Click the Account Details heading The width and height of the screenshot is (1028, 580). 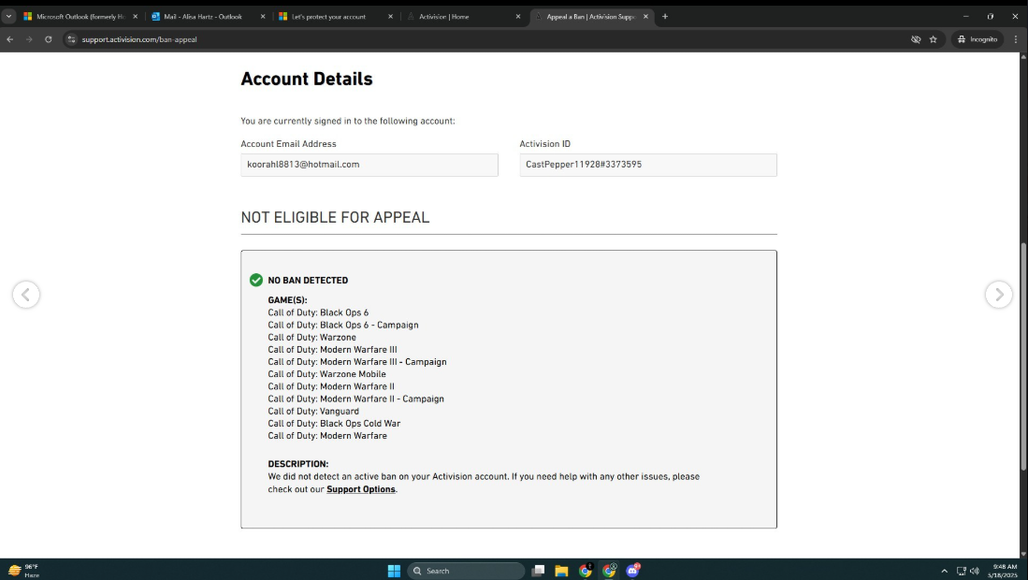pyautogui.click(x=307, y=79)
